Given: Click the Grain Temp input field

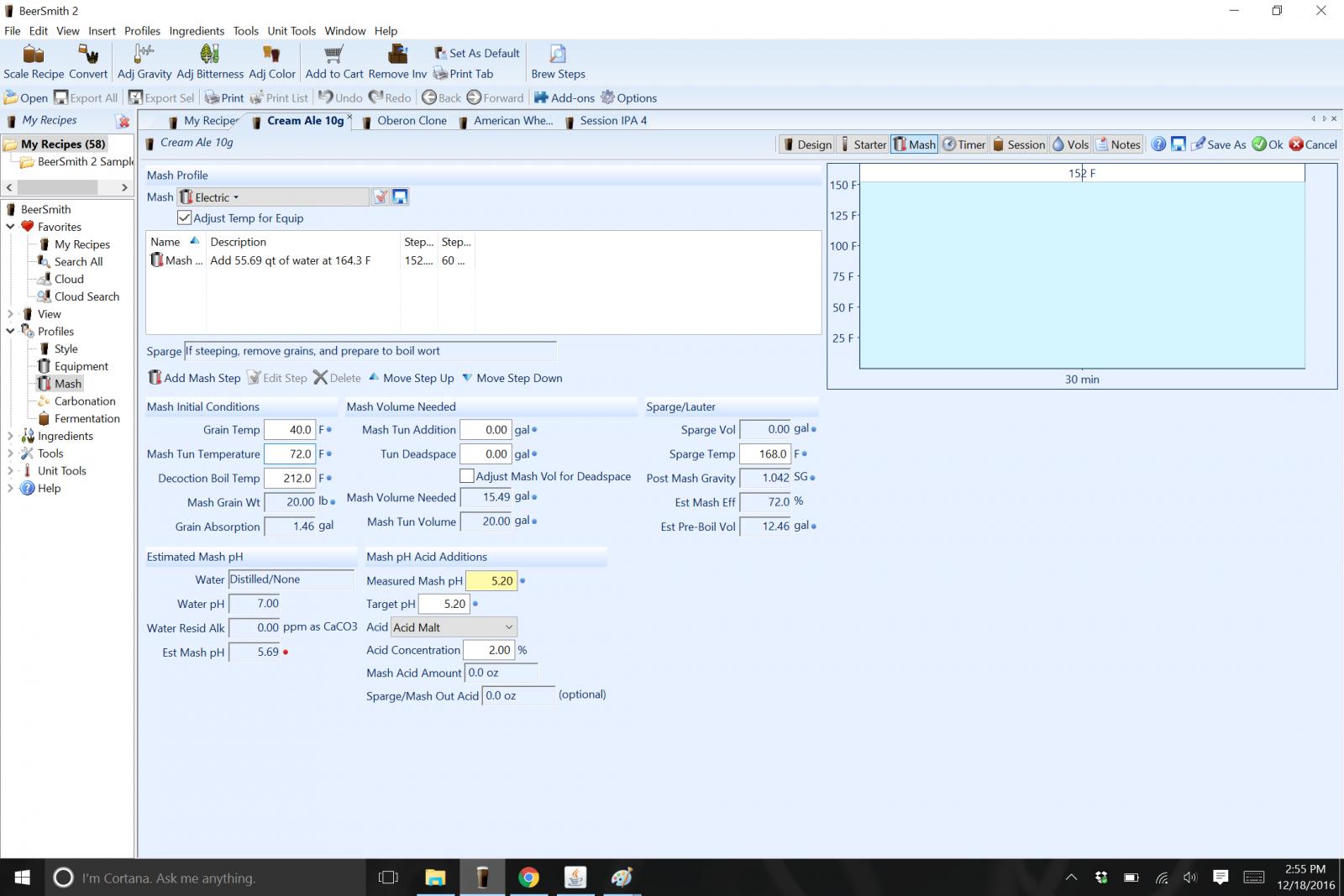Looking at the screenshot, I should pos(290,429).
